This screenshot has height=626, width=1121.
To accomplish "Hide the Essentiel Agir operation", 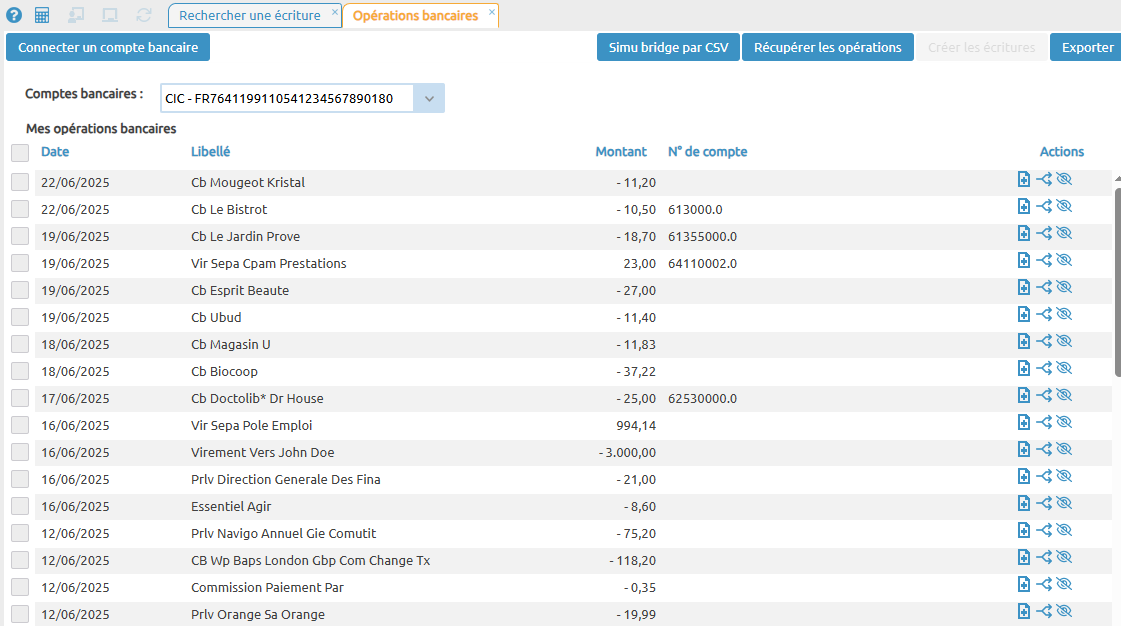I will tap(1064, 504).
